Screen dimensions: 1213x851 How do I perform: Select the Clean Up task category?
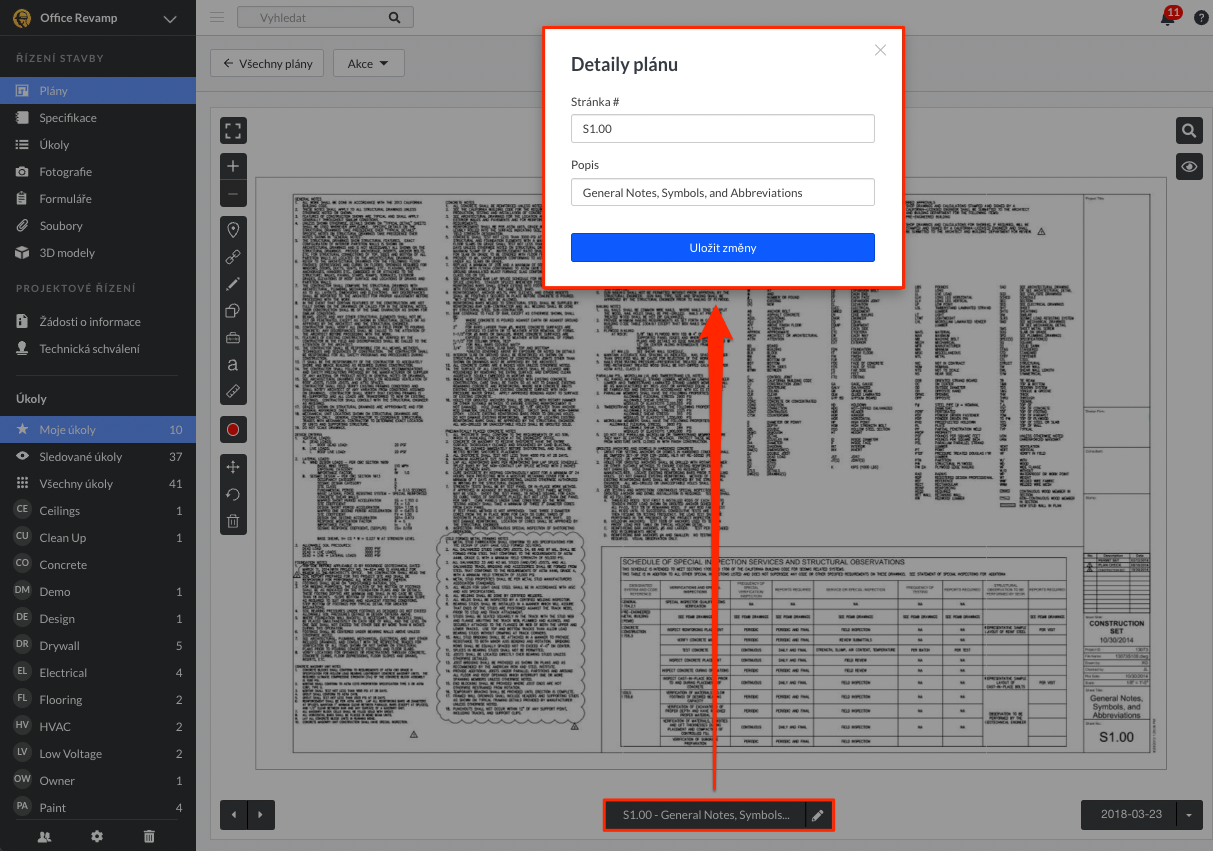(x=98, y=537)
